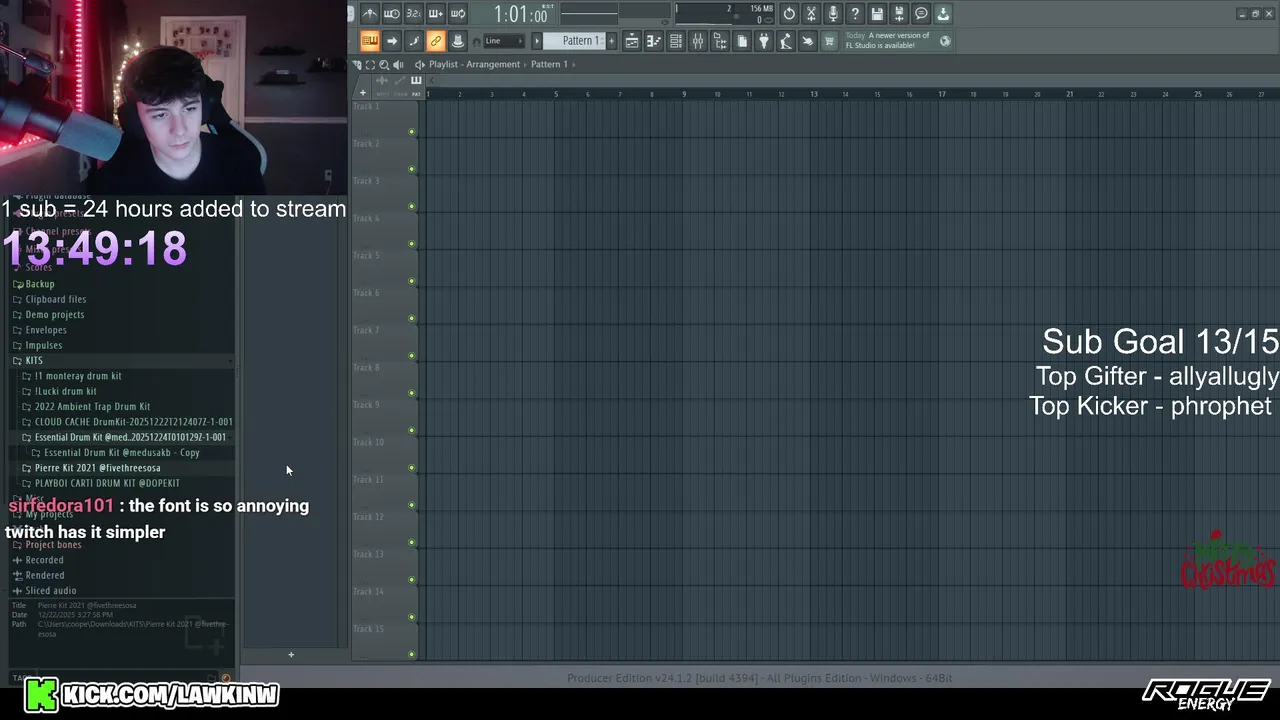
Task: Open the Channel rack view icon
Action: pyautogui.click(x=676, y=41)
